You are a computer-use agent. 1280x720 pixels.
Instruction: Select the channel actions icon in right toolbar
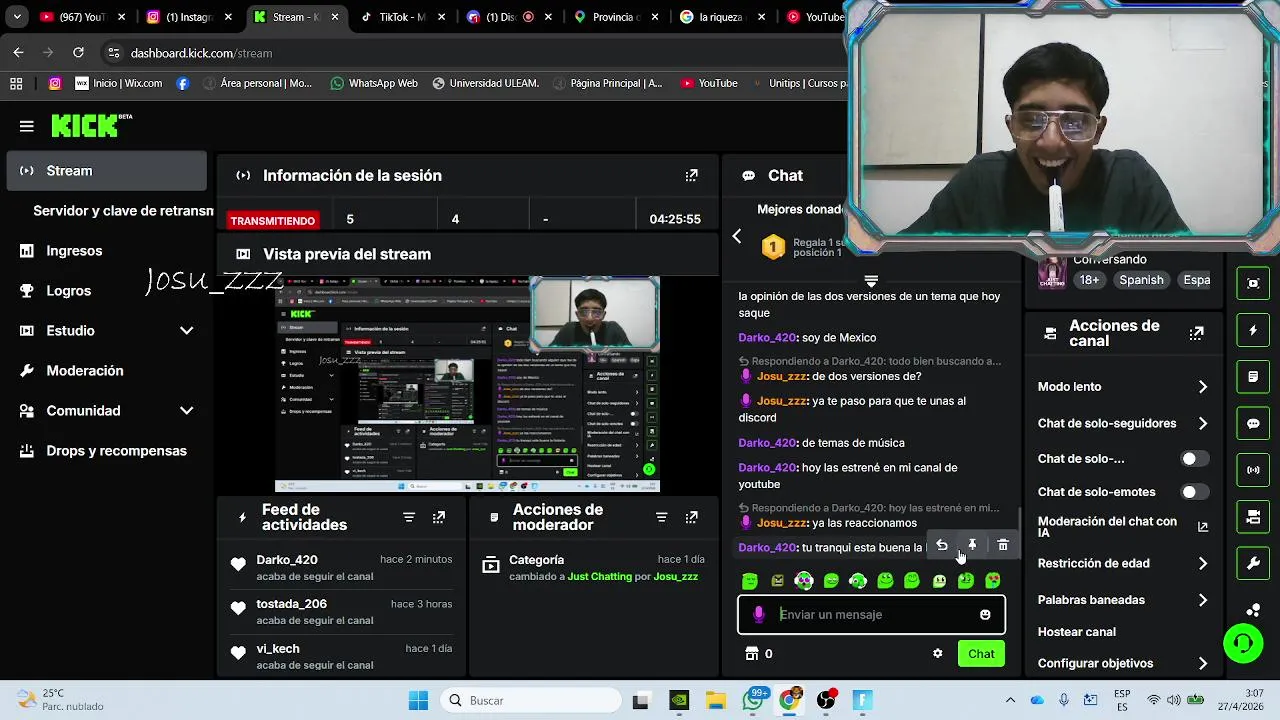(1253, 517)
